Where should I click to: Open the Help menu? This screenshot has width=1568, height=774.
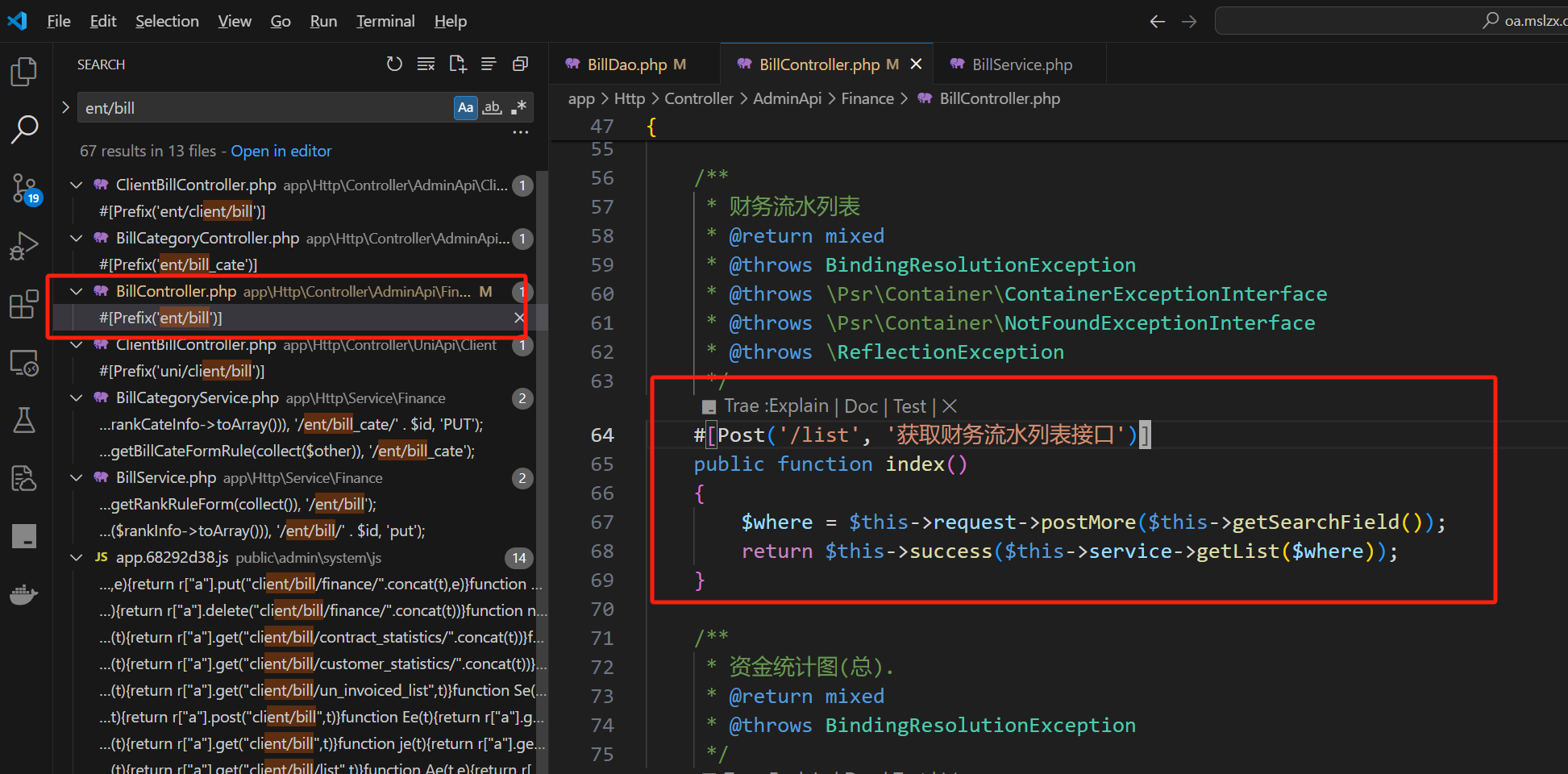tap(451, 21)
